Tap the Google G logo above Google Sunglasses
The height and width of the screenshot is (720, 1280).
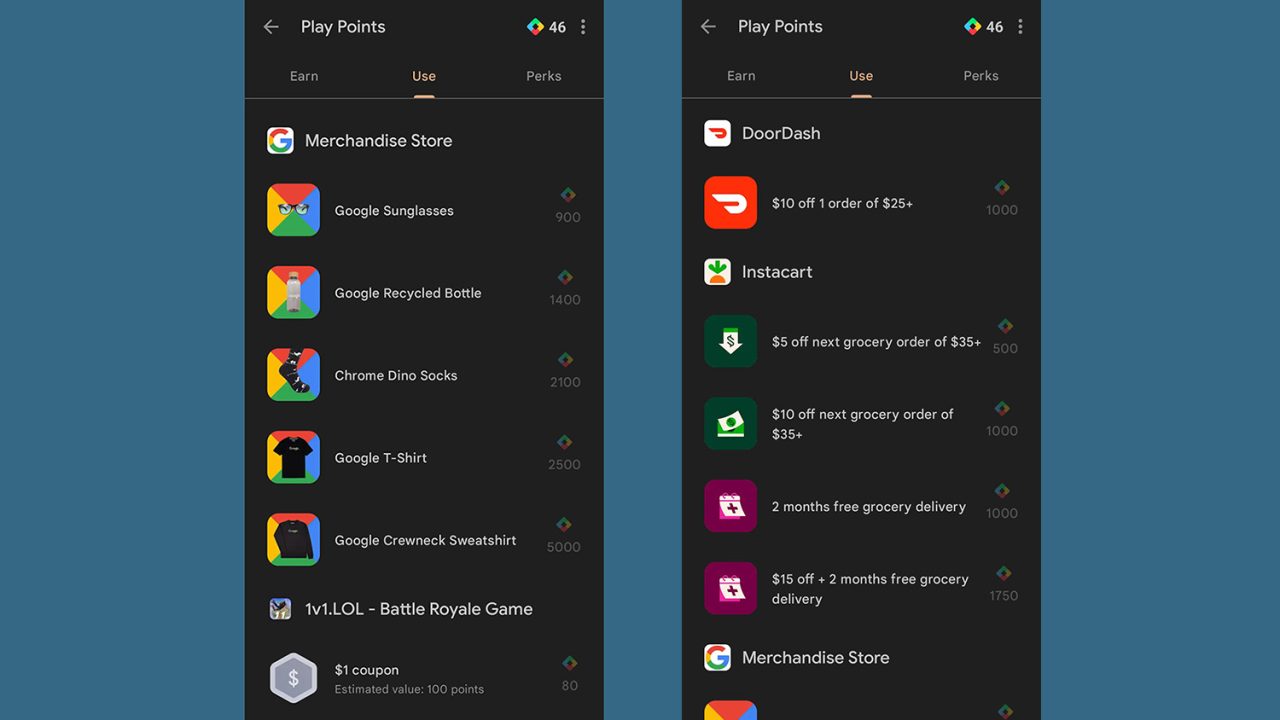[x=280, y=140]
